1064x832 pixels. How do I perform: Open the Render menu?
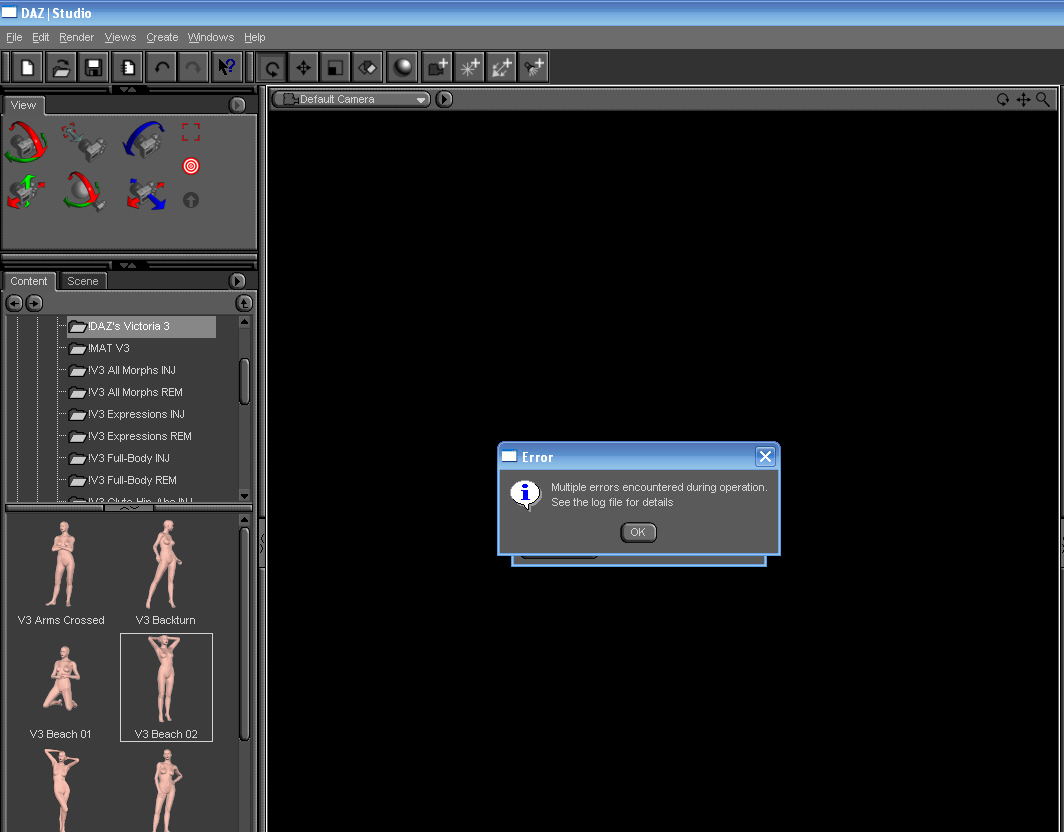[77, 37]
